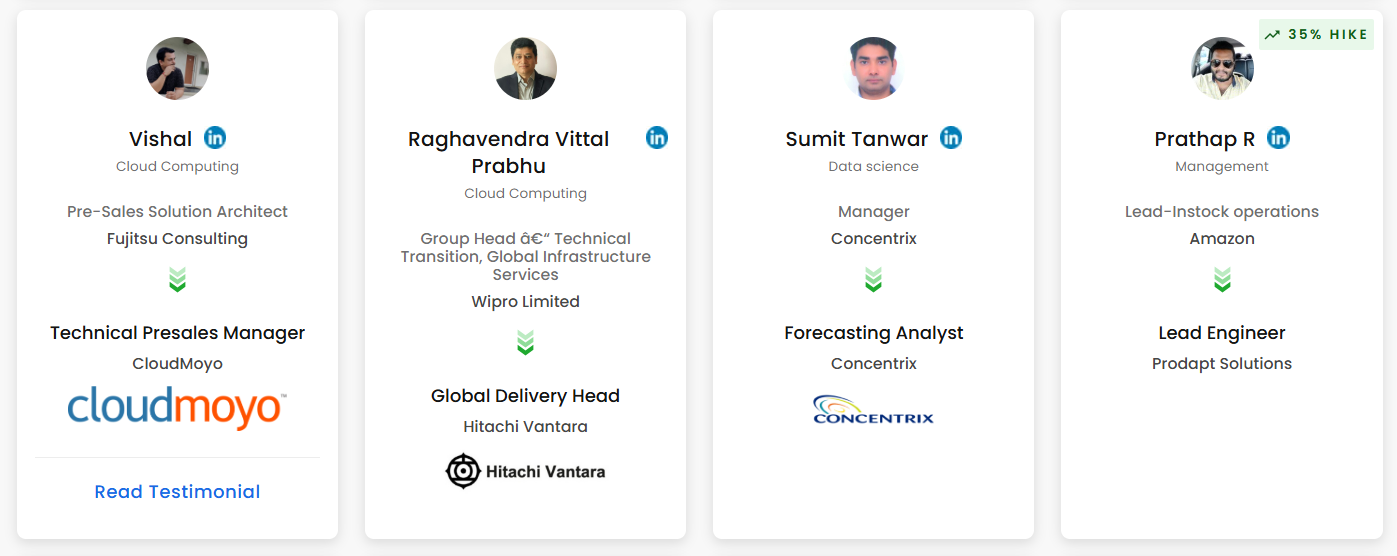Open the Read Testimonial link

177,492
